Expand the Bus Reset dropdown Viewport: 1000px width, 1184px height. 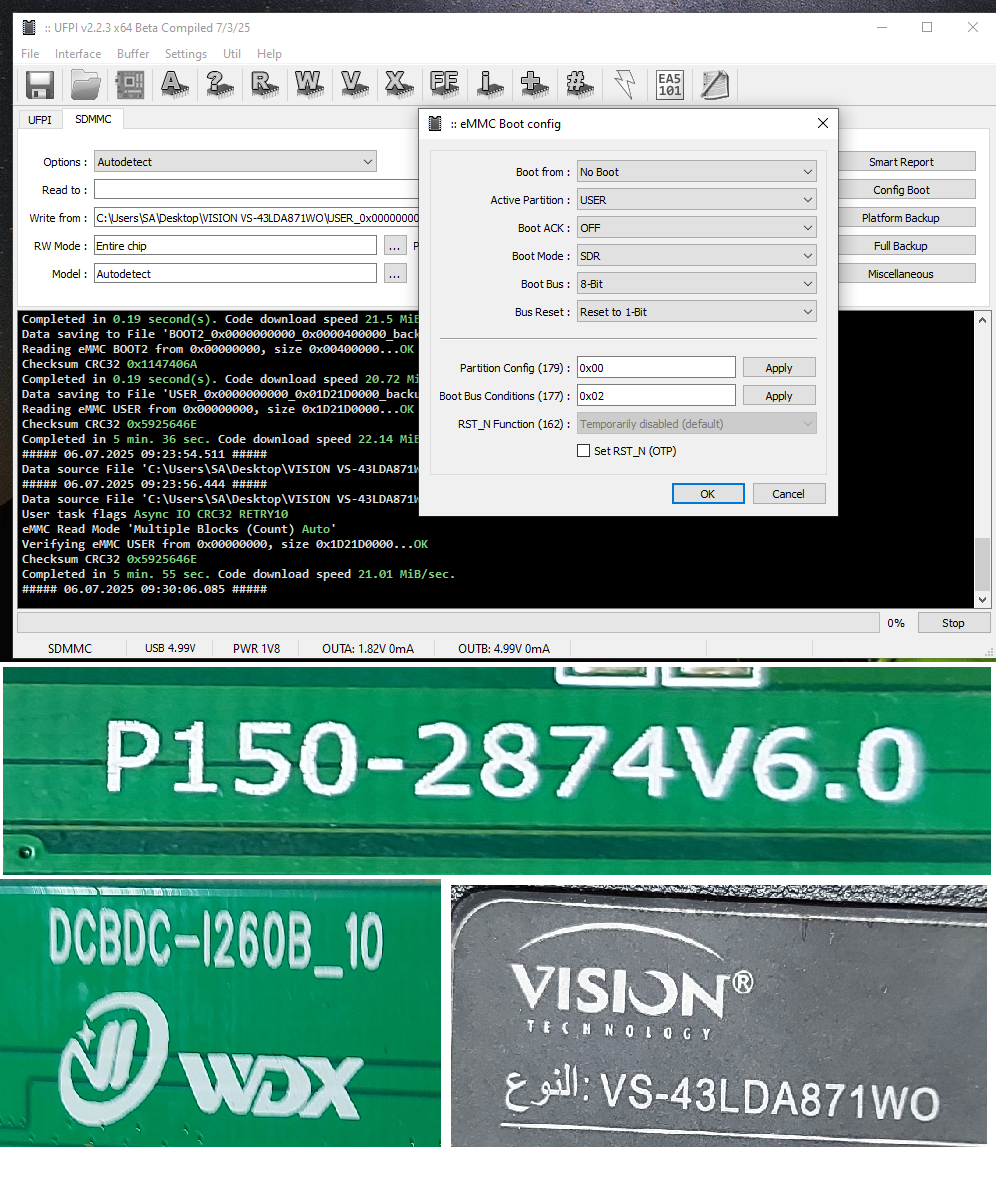pyautogui.click(x=696, y=312)
